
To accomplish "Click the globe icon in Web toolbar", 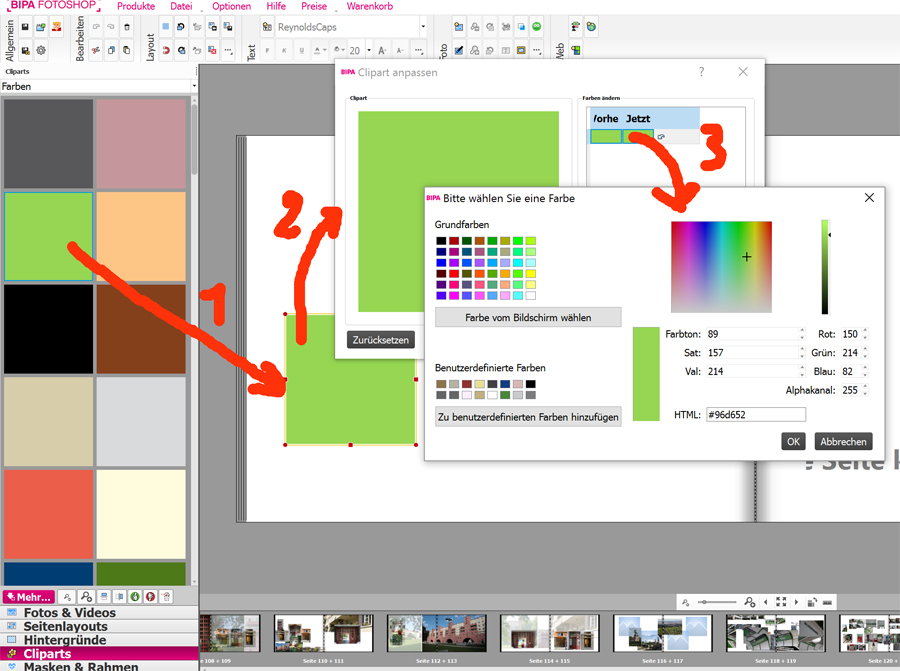I will point(592,27).
